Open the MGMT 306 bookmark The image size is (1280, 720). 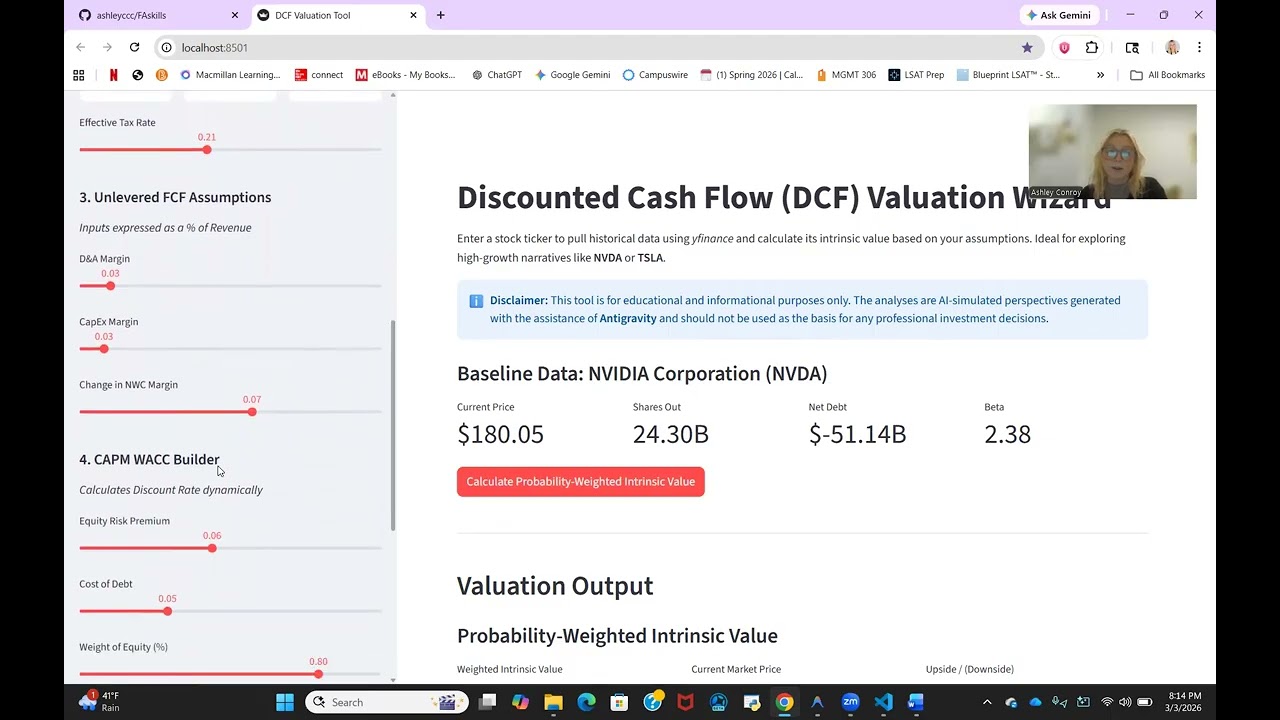(846, 75)
